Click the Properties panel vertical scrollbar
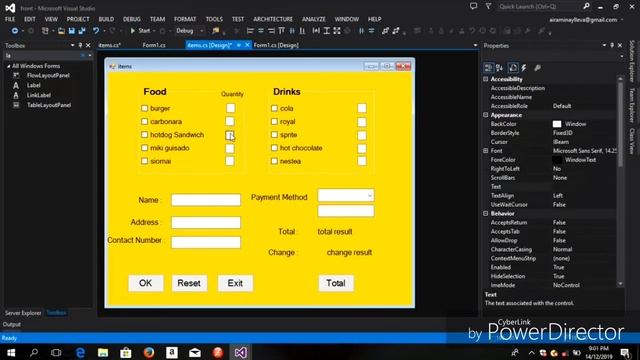 point(620,181)
